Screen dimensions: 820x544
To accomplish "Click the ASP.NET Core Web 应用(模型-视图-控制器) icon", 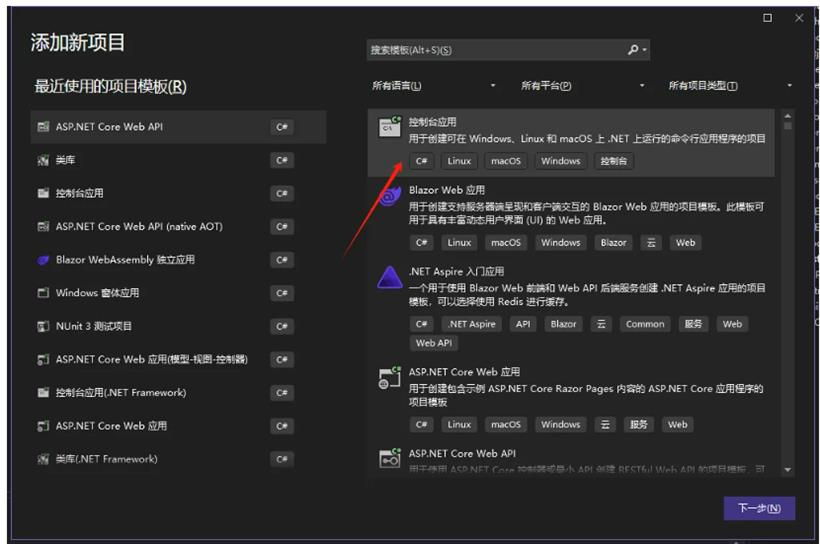I will pos(43,359).
